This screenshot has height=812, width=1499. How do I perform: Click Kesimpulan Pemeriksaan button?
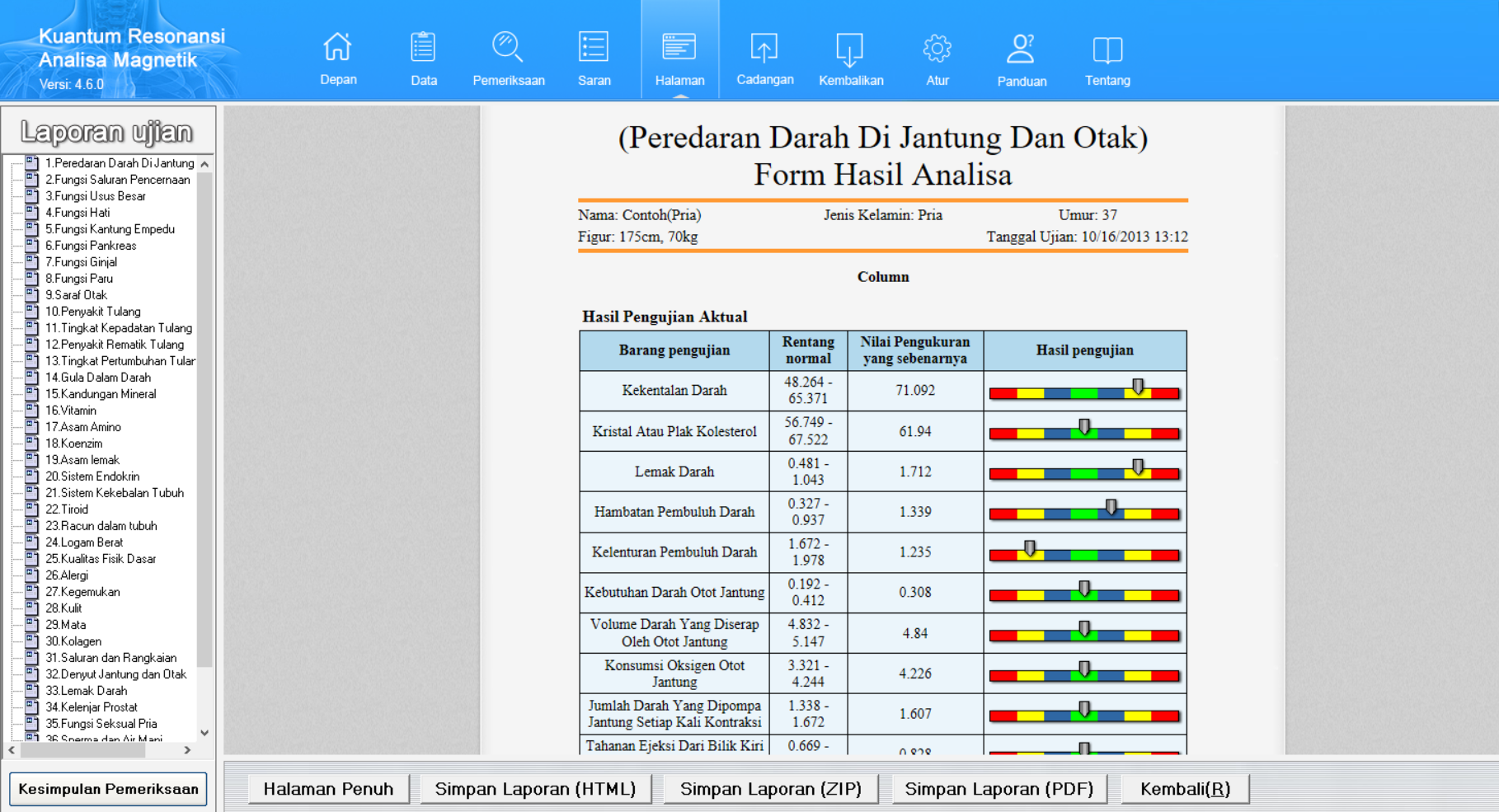tap(108, 789)
